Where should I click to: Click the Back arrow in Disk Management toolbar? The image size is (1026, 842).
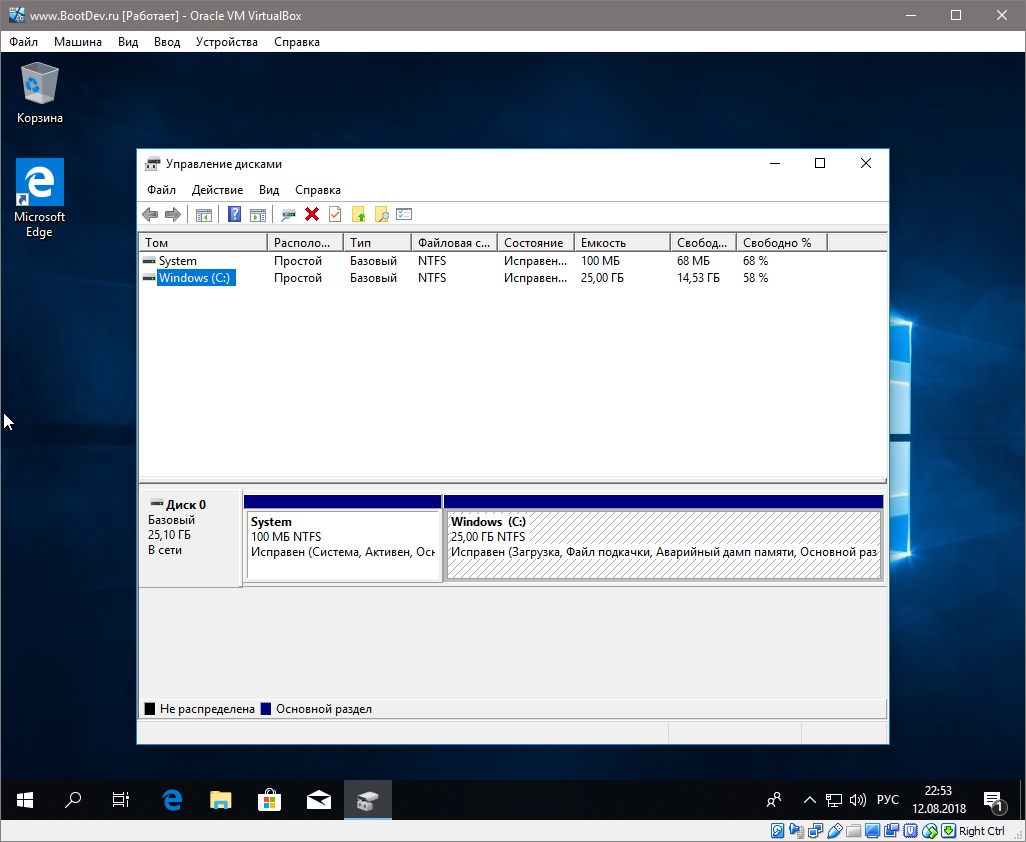tap(150, 215)
